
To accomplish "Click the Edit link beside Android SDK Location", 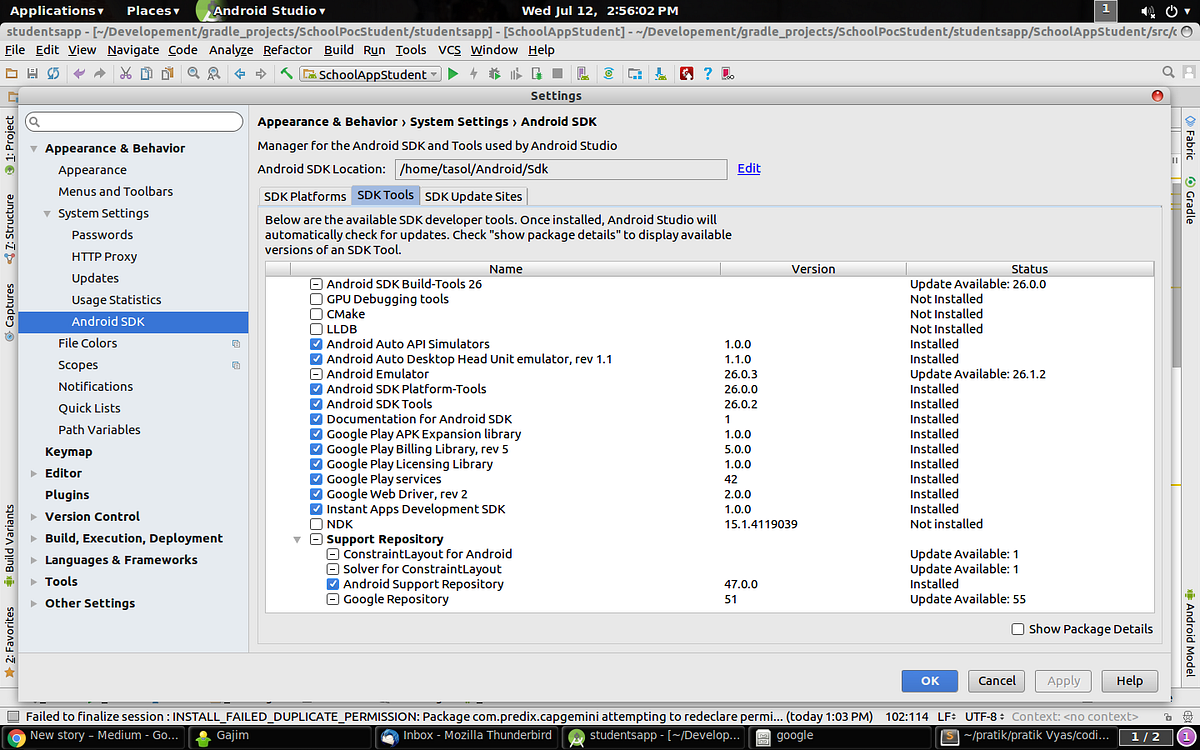I will (748, 168).
